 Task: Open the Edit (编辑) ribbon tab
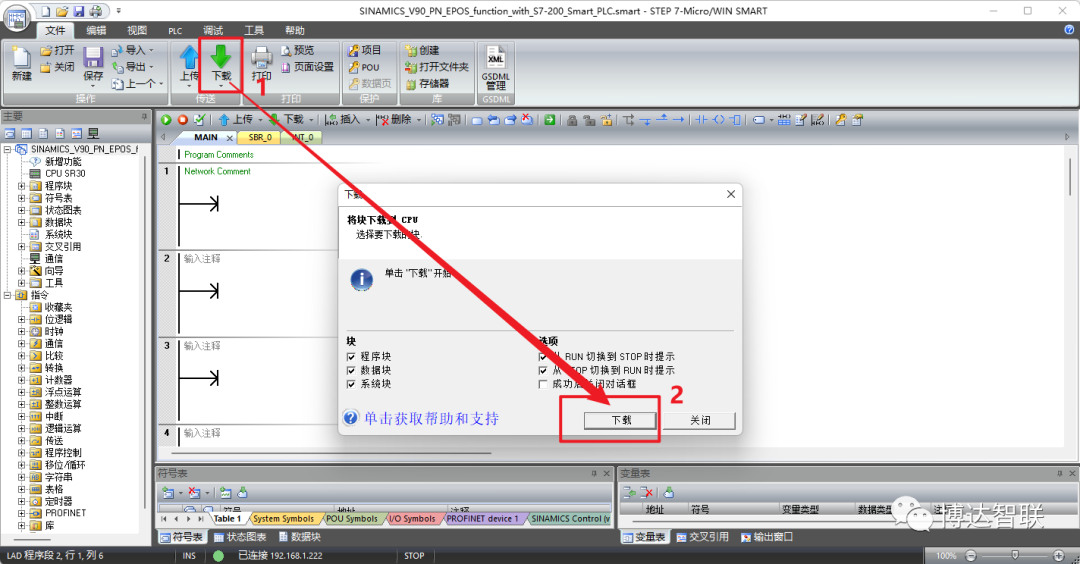pyautogui.click(x=96, y=30)
